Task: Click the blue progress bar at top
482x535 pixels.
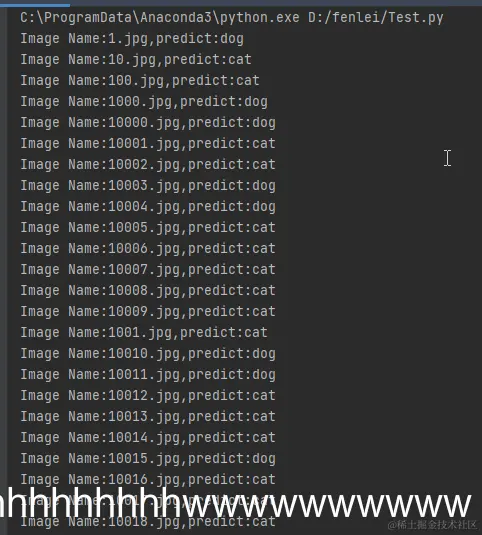Action: [x=35, y=4]
